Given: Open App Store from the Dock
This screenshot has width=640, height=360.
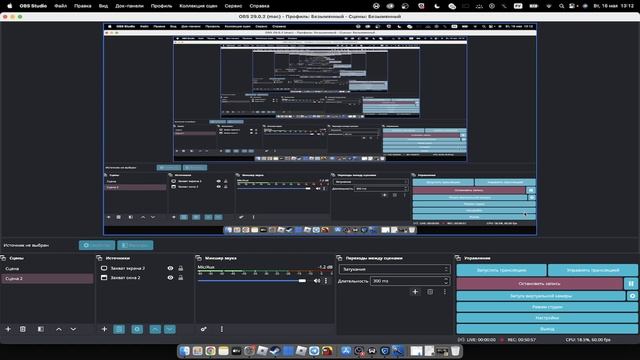Looking at the screenshot, I should coord(346,351).
